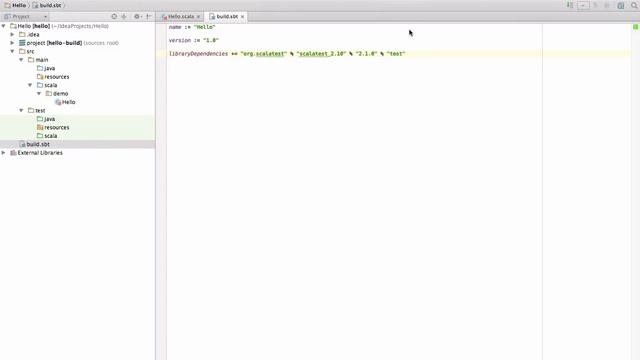The image size is (640, 360).
Task: Close the build.sbt tab
Action: (242, 17)
